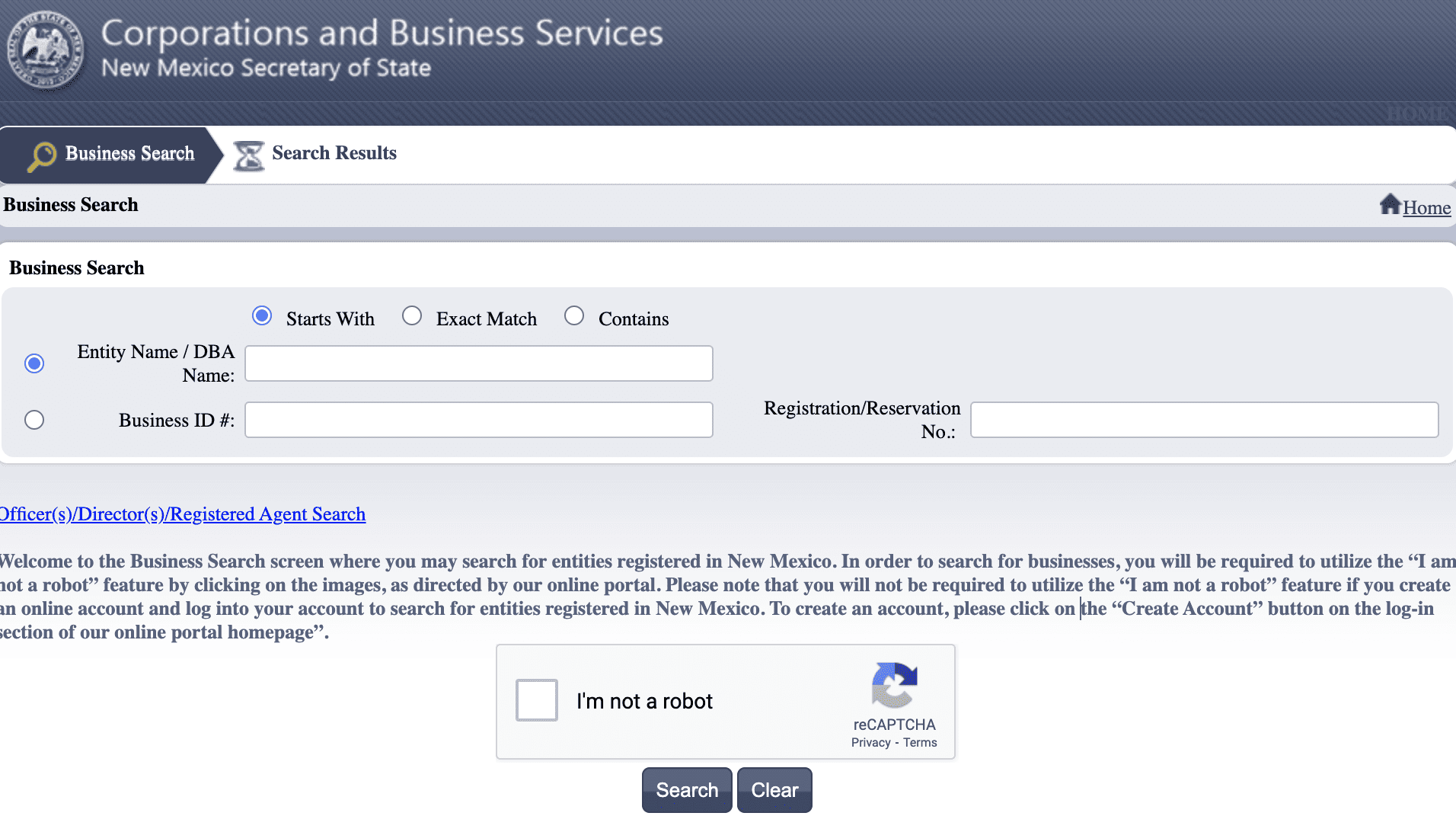This screenshot has width=1456, height=832.
Task: Click the New Mexico state seal logo
Action: point(46,50)
